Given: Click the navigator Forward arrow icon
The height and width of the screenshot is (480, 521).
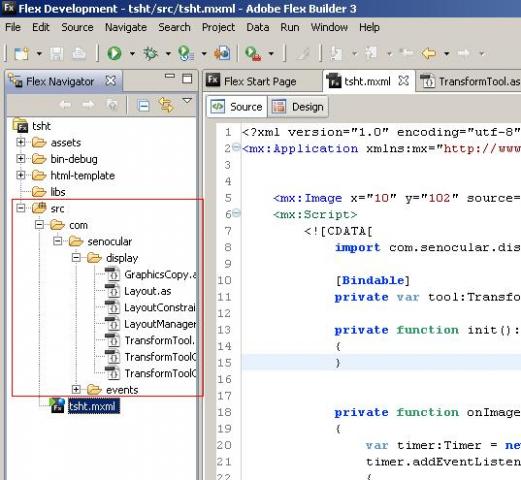Looking at the screenshot, I should pyautogui.click(x=88, y=105).
